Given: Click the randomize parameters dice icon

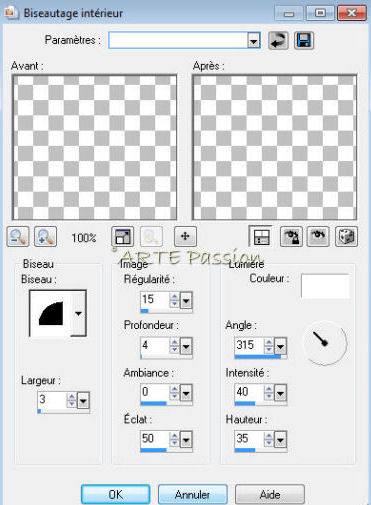Looking at the screenshot, I should pos(346,237).
